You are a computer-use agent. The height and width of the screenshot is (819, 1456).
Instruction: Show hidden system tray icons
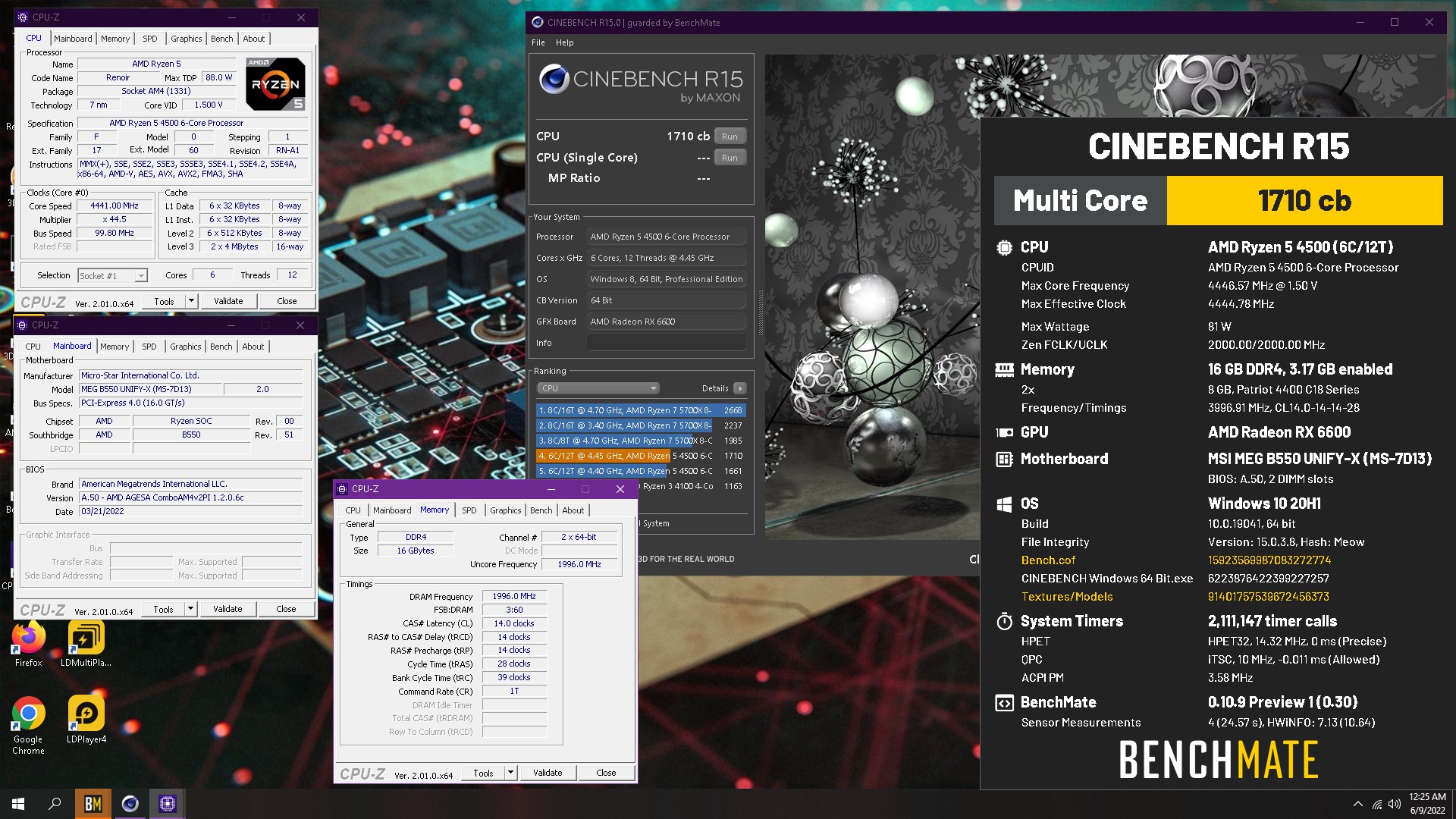point(1357,804)
